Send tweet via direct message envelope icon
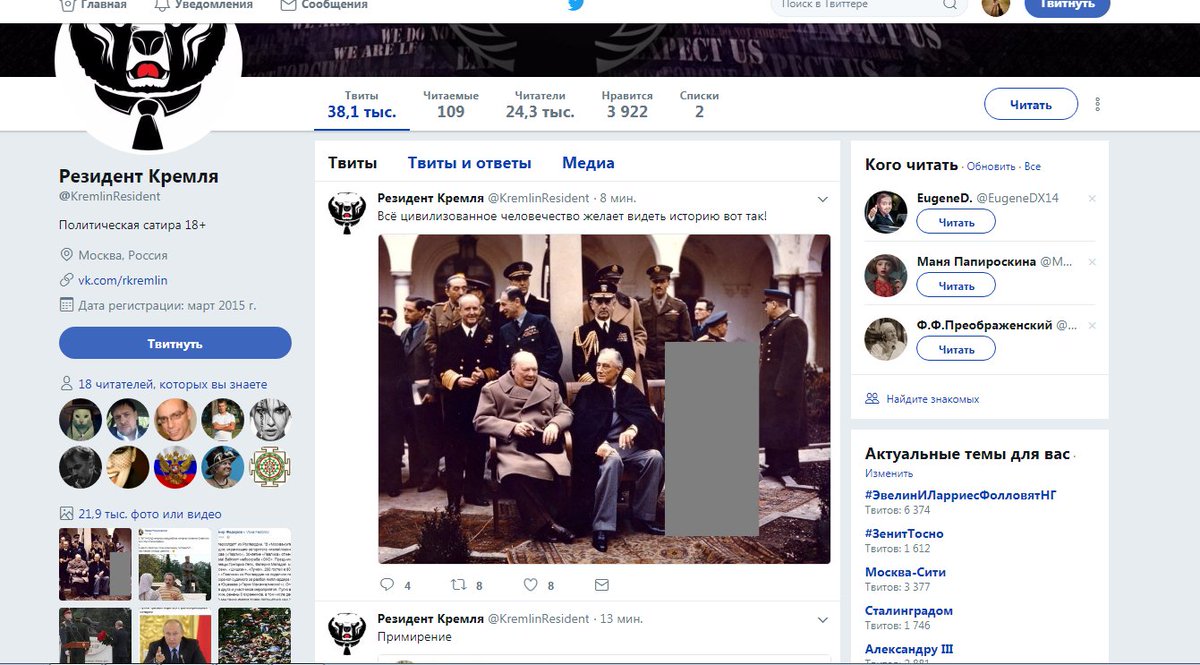This screenshot has width=1200, height=665. 601,585
